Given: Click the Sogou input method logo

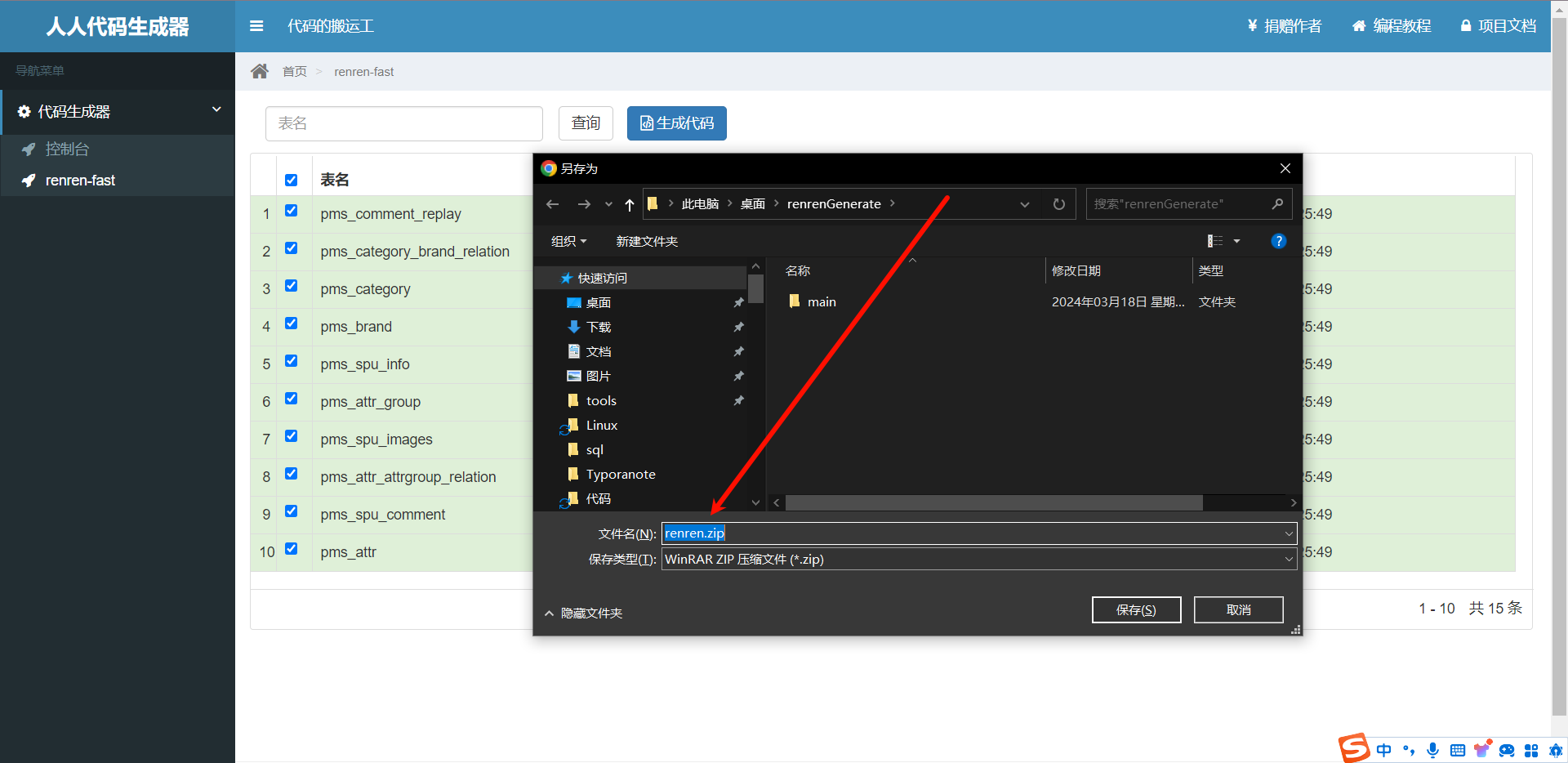Looking at the screenshot, I should 1354,747.
